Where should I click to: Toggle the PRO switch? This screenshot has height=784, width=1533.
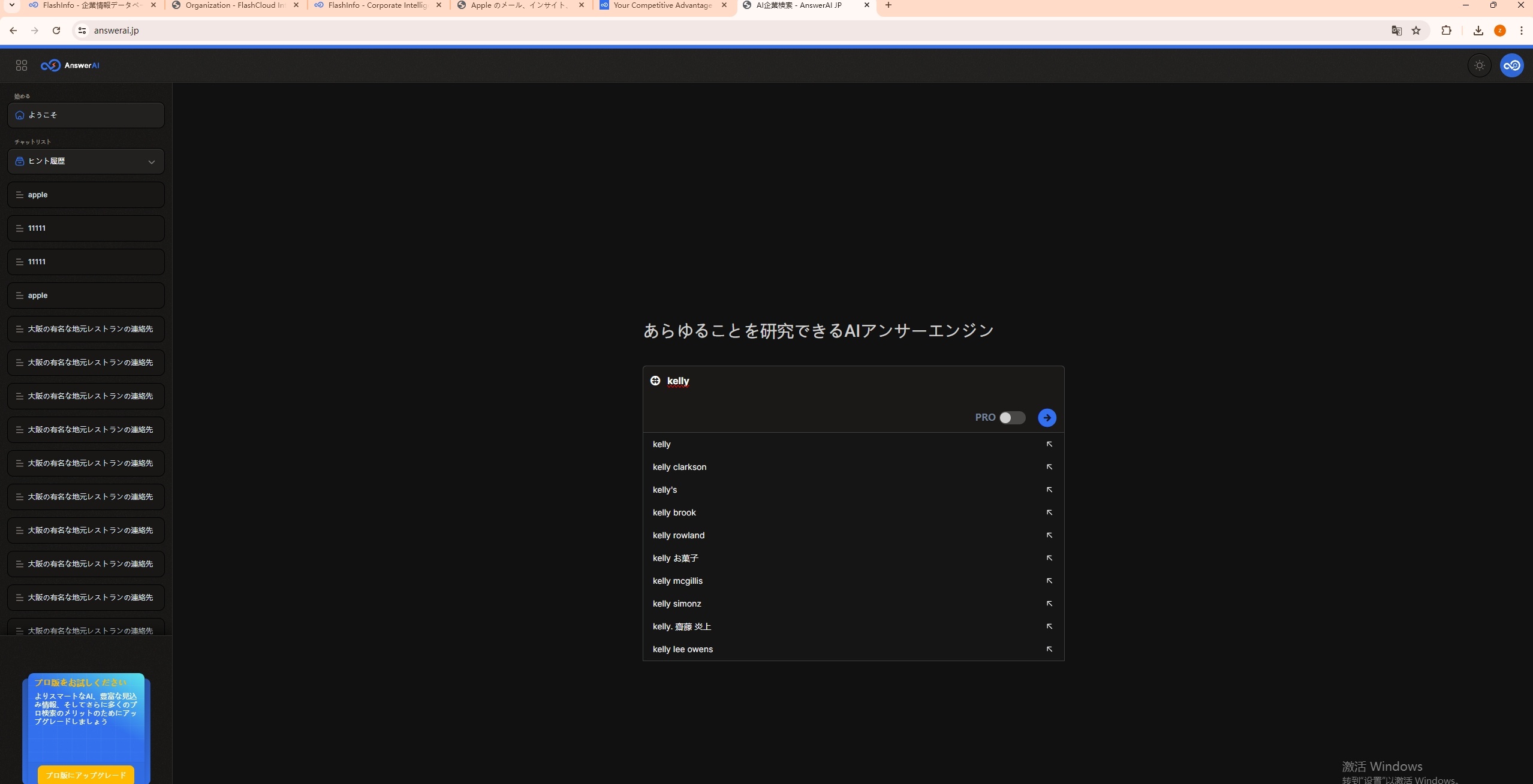pos(1012,418)
